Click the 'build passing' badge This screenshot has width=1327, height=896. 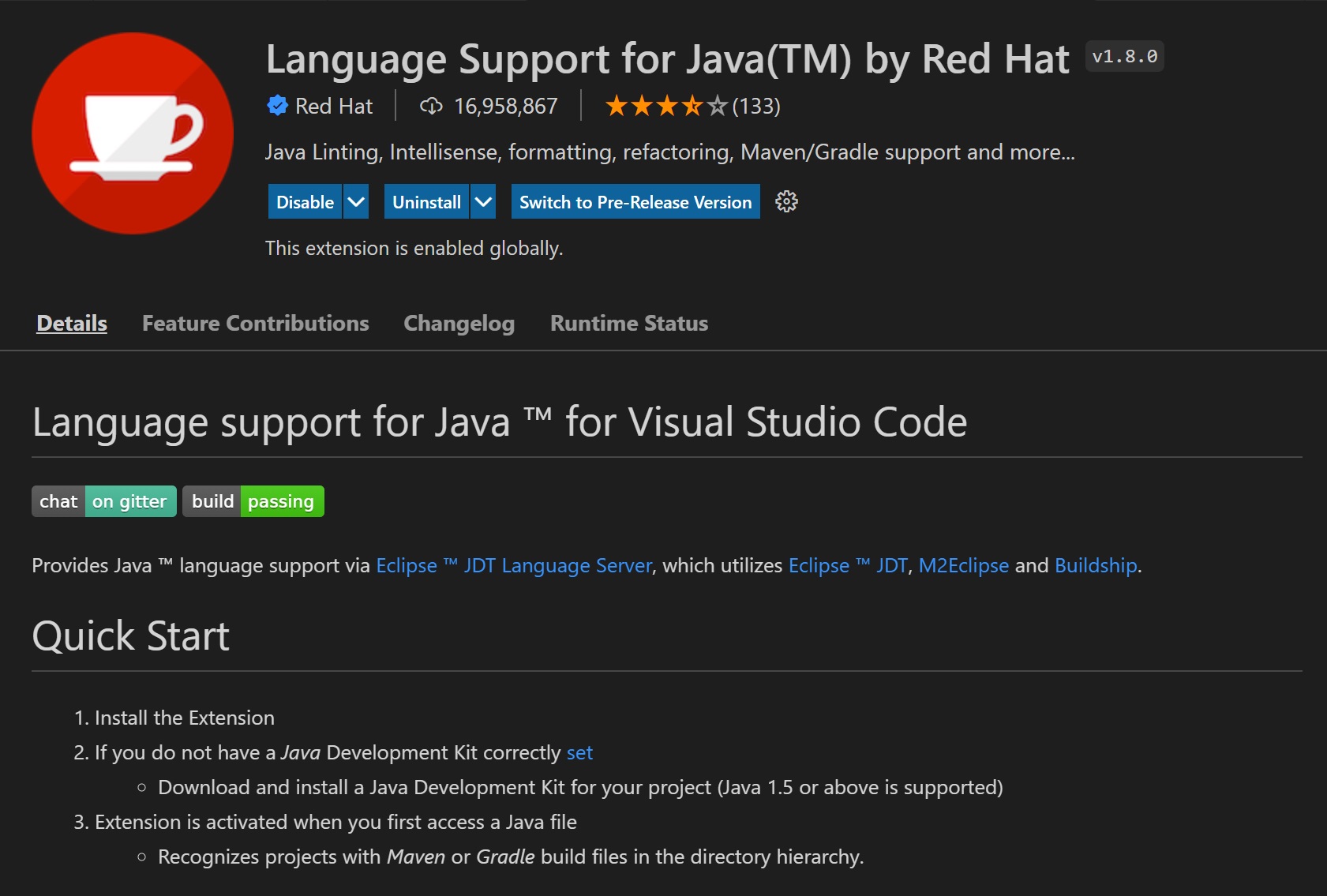253,500
